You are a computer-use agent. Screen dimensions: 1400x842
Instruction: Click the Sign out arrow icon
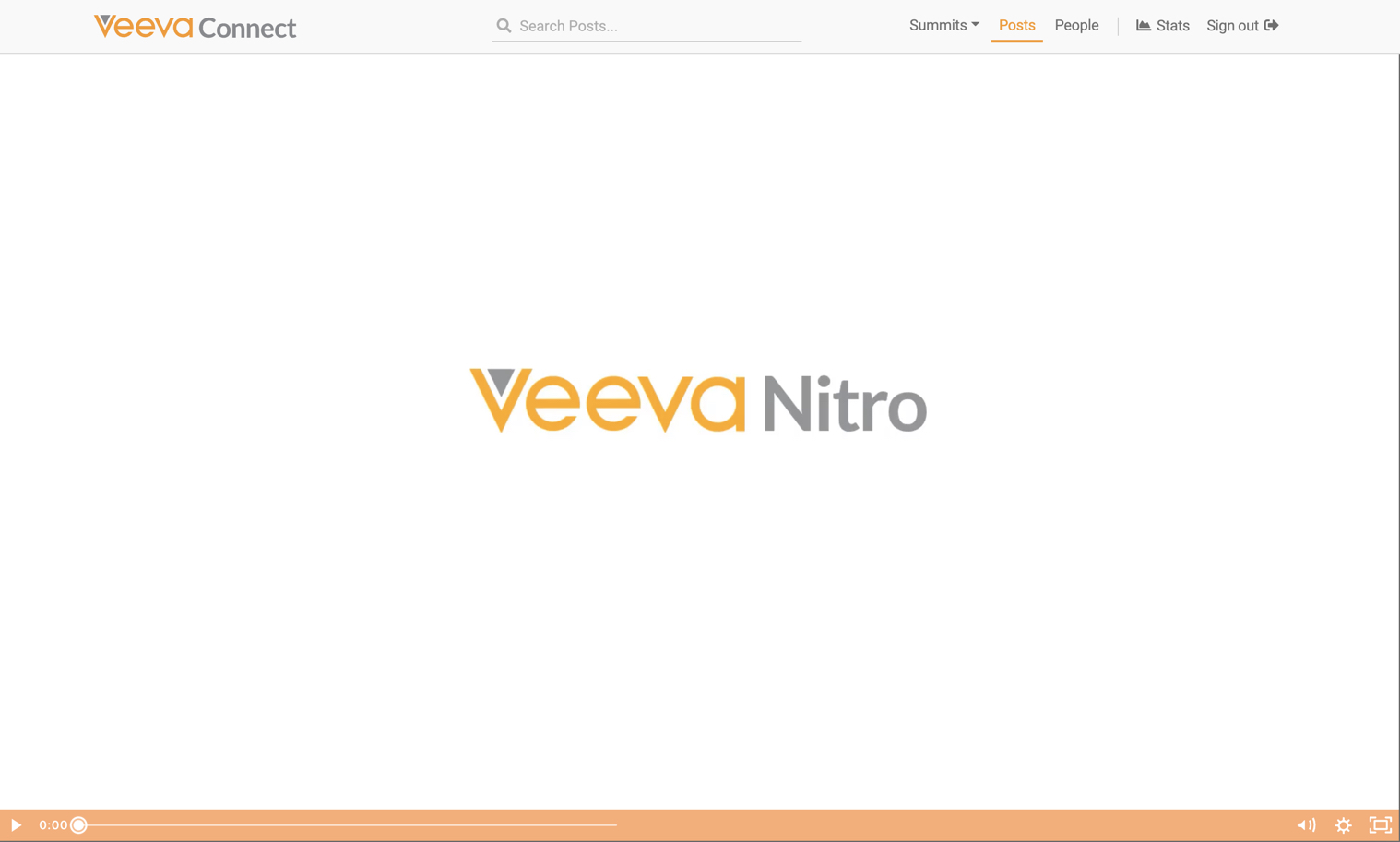tap(1272, 26)
